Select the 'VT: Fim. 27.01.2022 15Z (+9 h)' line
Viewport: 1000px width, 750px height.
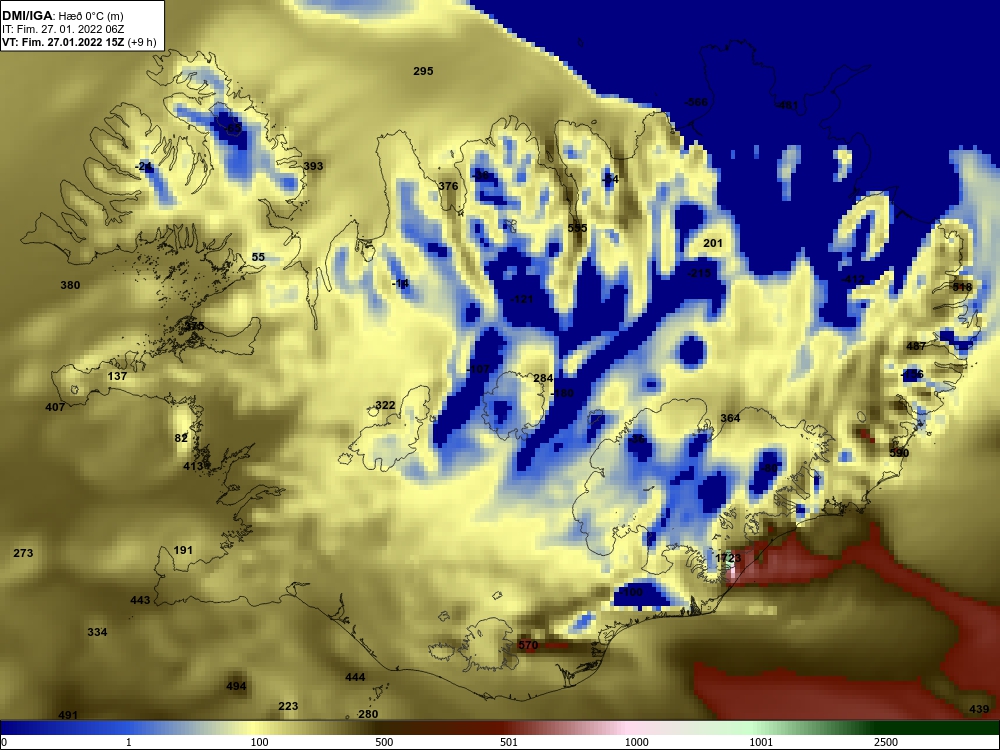click(79, 42)
